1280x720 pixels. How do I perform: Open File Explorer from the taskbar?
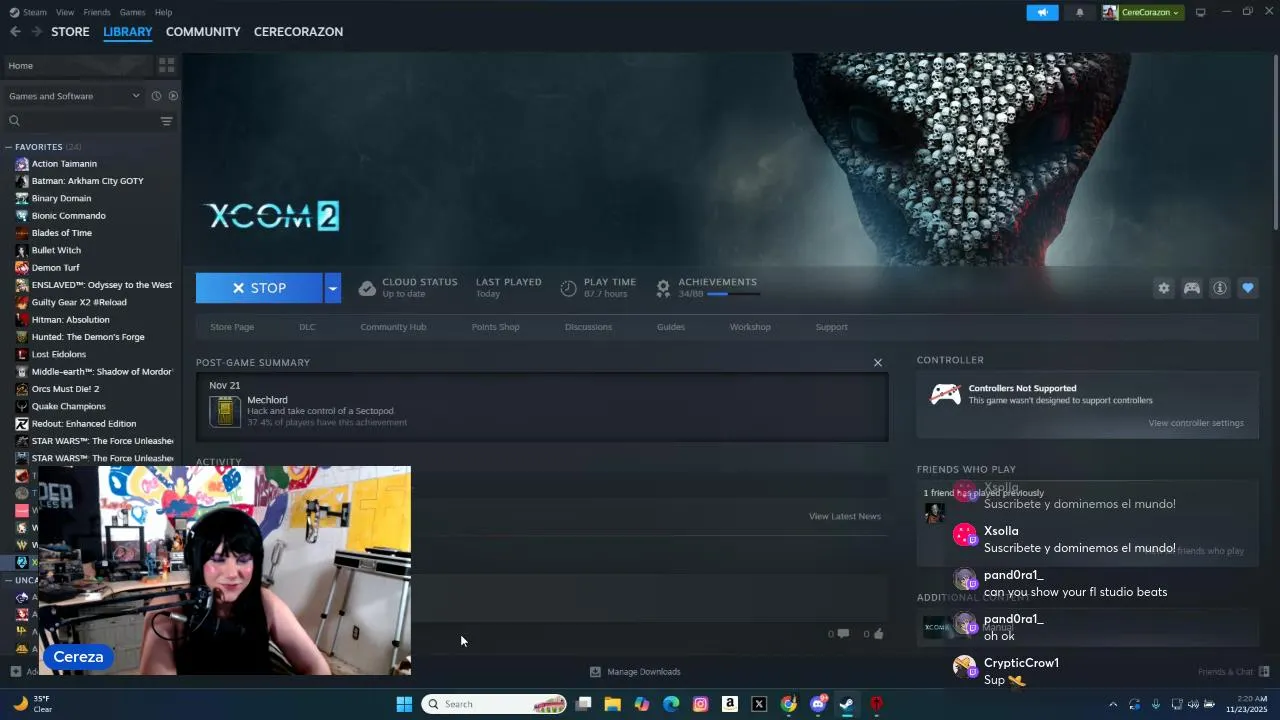tap(613, 704)
